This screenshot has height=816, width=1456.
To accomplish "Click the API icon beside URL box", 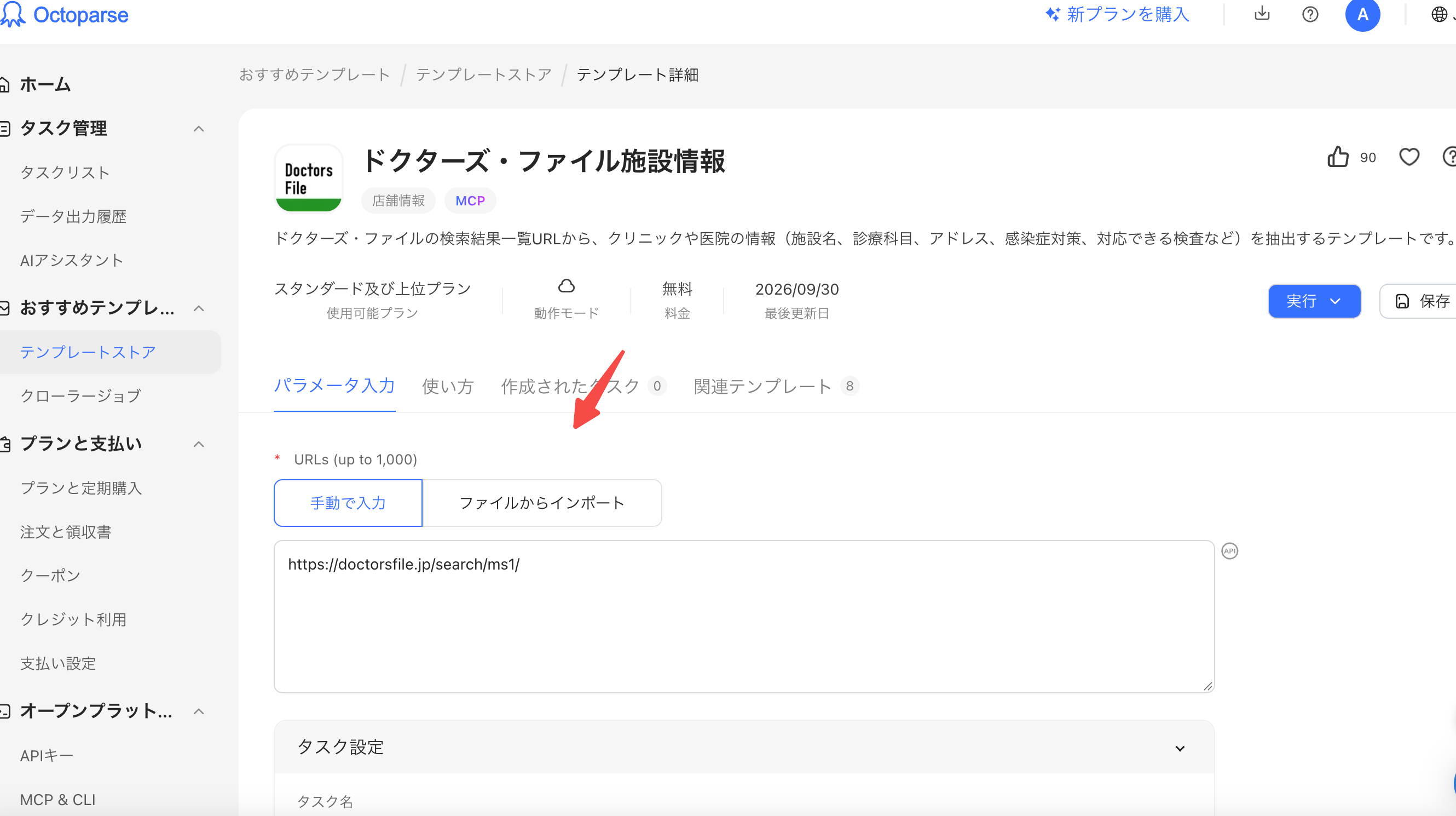I will (1229, 551).
